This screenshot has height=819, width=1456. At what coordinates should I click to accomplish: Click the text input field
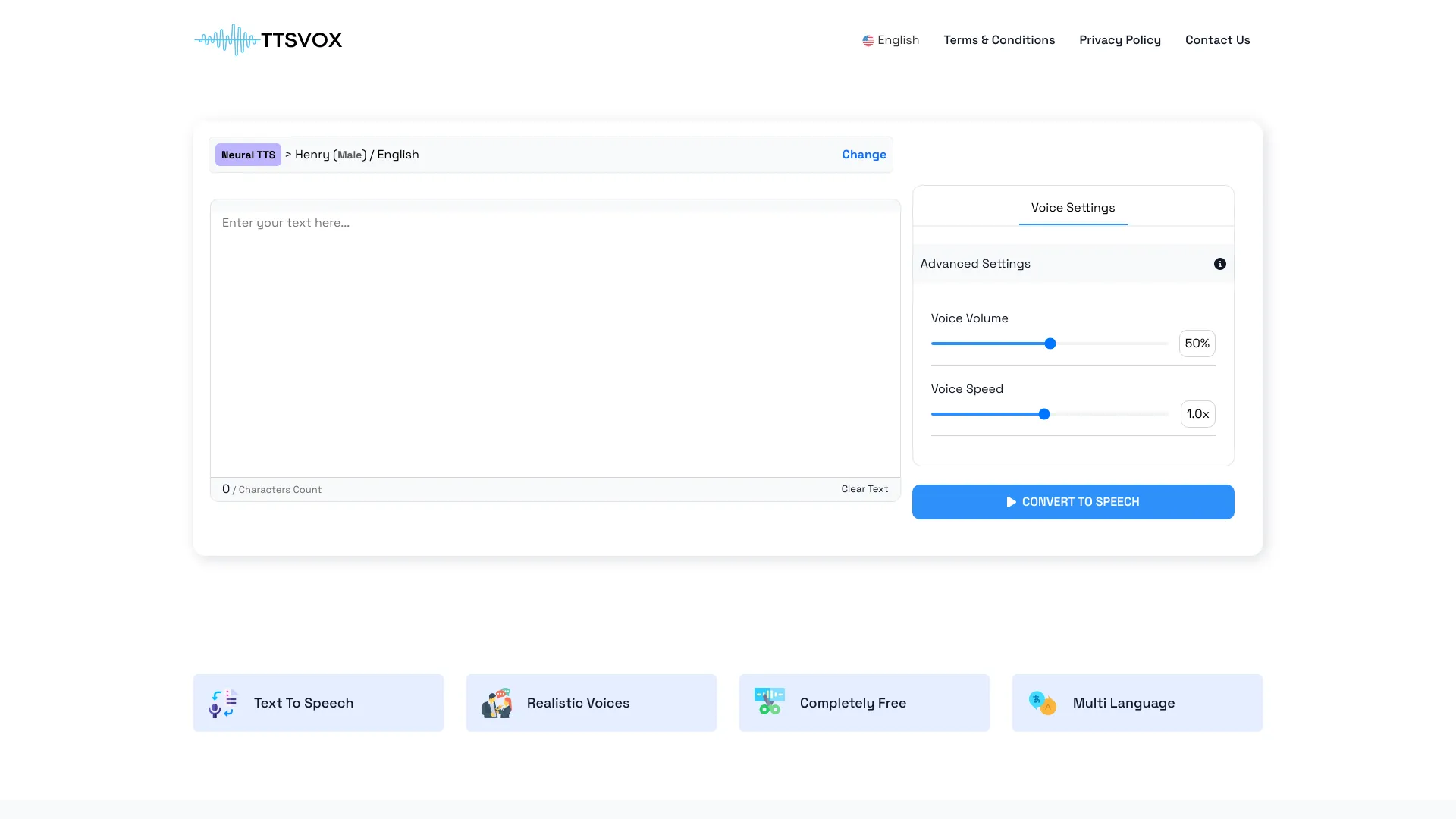tap(556, 338)
